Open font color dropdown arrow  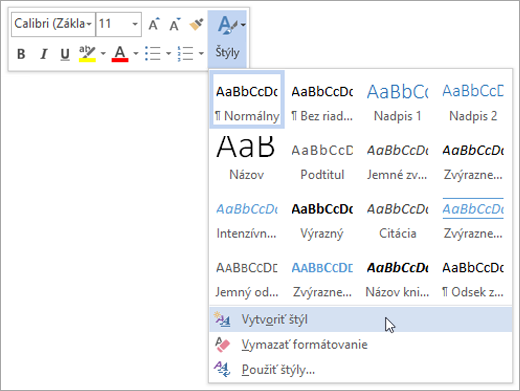[136, 54]
